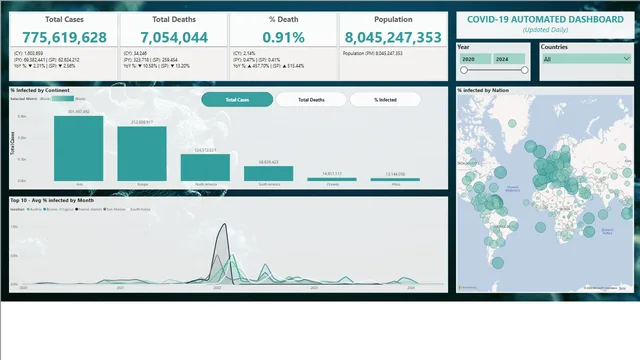Viewport: 640px width, 360px height.
Task: Switch metric to Total Deaths
Action: click(311, 100)
